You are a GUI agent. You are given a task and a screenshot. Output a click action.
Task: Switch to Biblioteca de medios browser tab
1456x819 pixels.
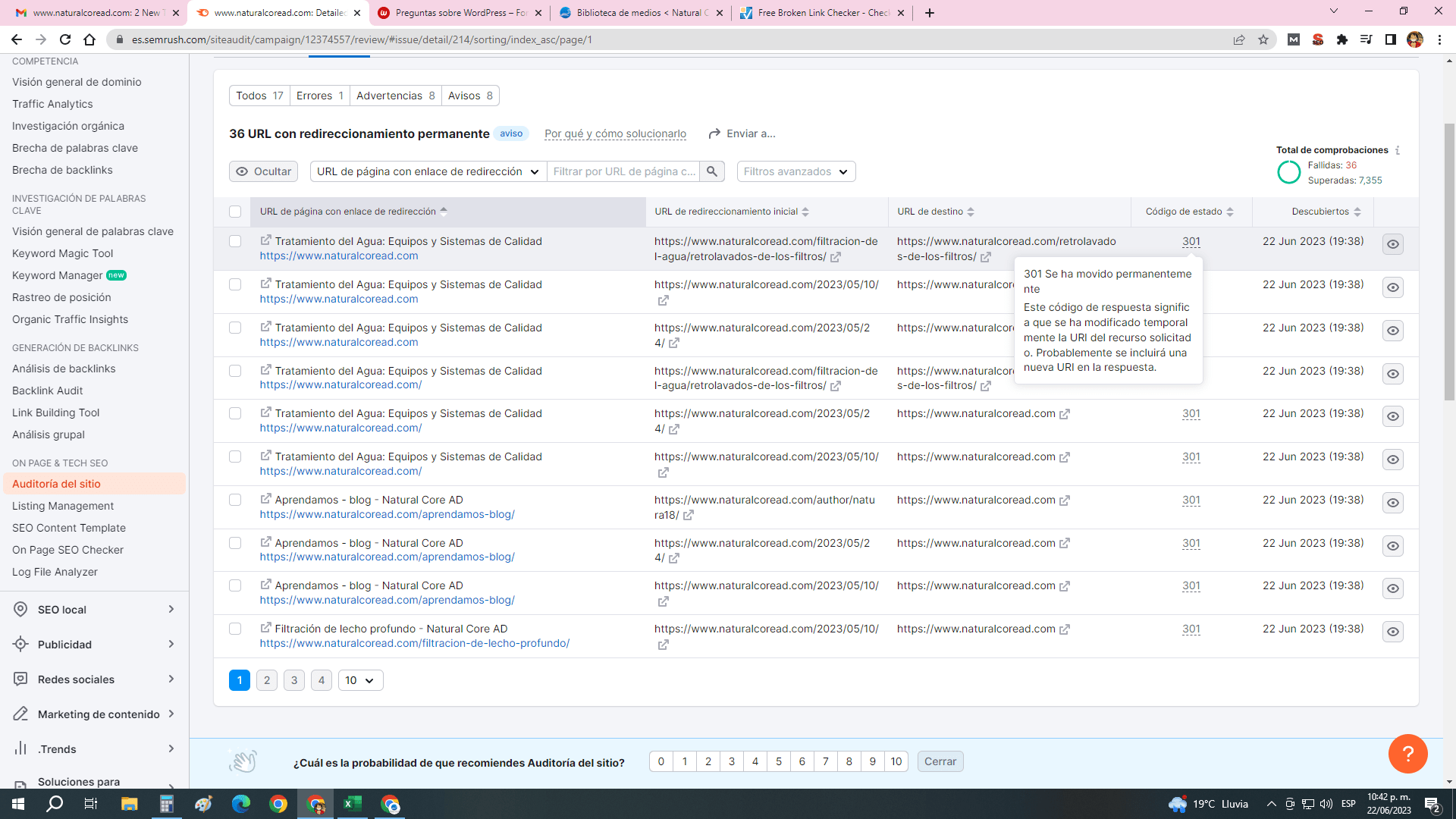(x=641, y=13)
